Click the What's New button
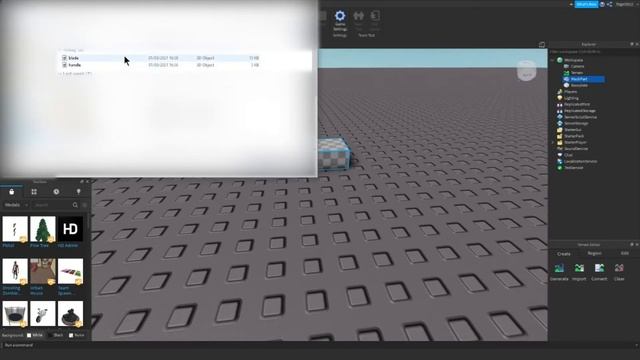 point(587,4)
